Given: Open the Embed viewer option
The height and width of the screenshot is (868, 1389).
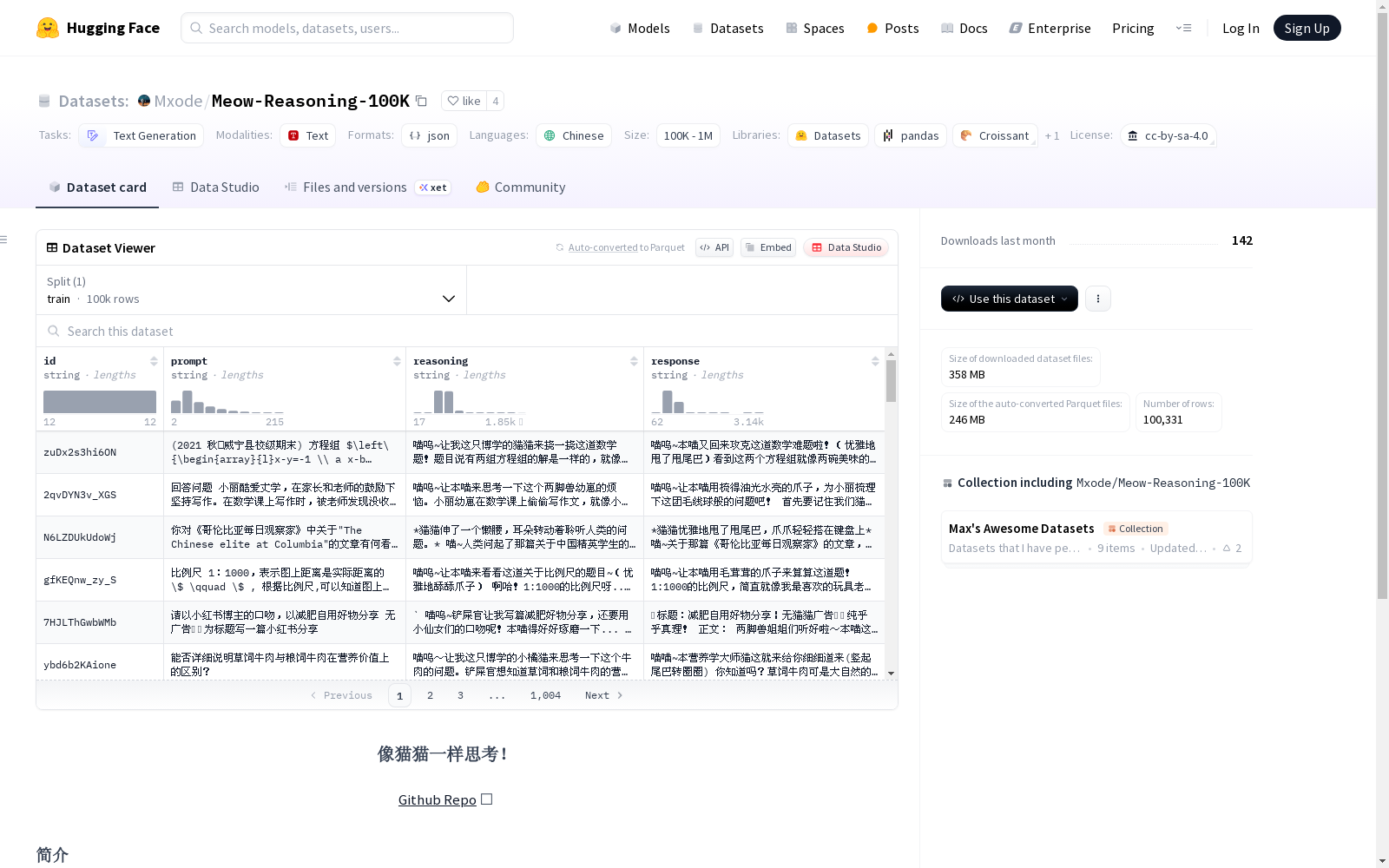Looking at the screenshot, I should 768,247.
